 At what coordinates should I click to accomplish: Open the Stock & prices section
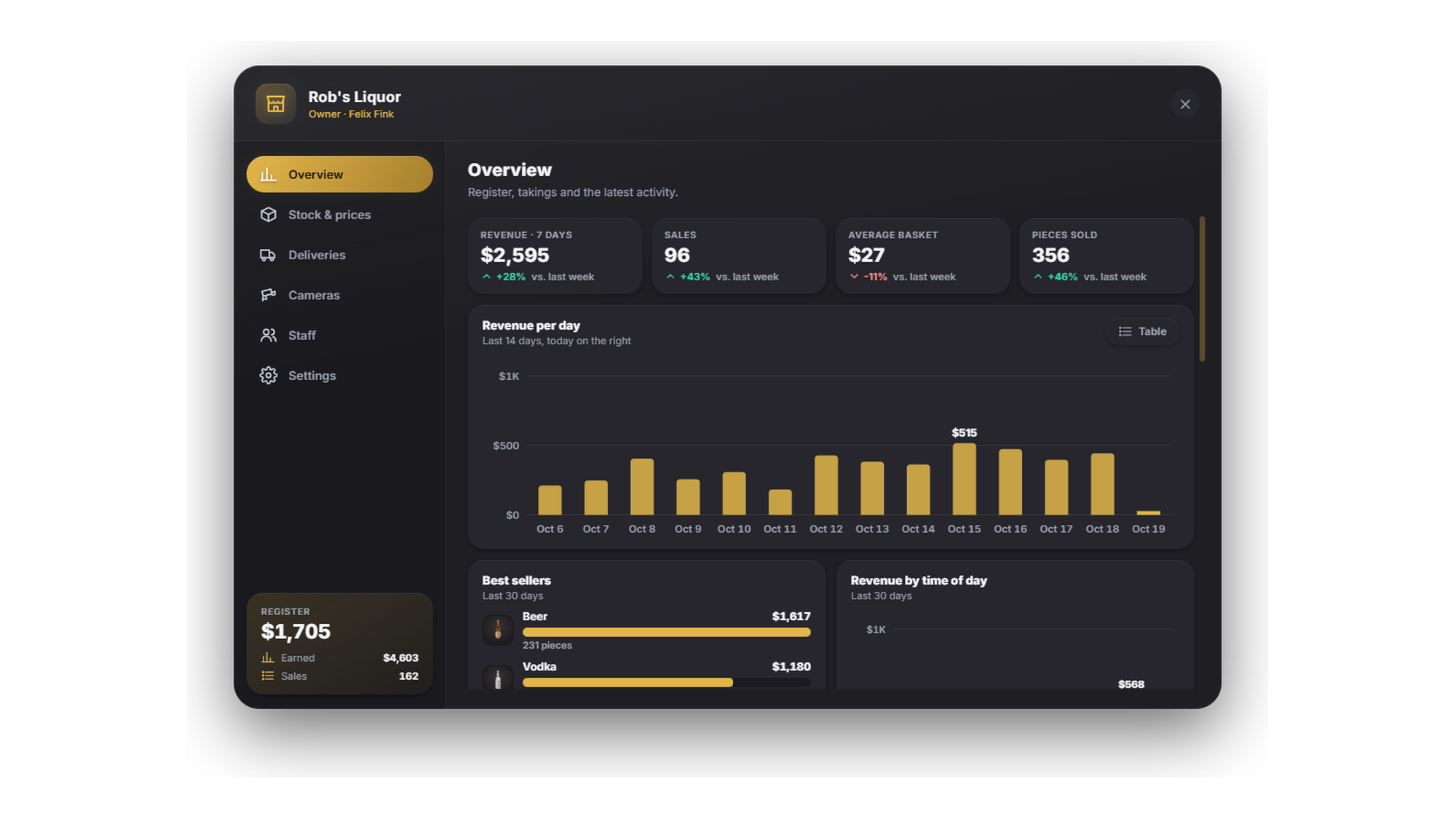(x=339, y=215)
